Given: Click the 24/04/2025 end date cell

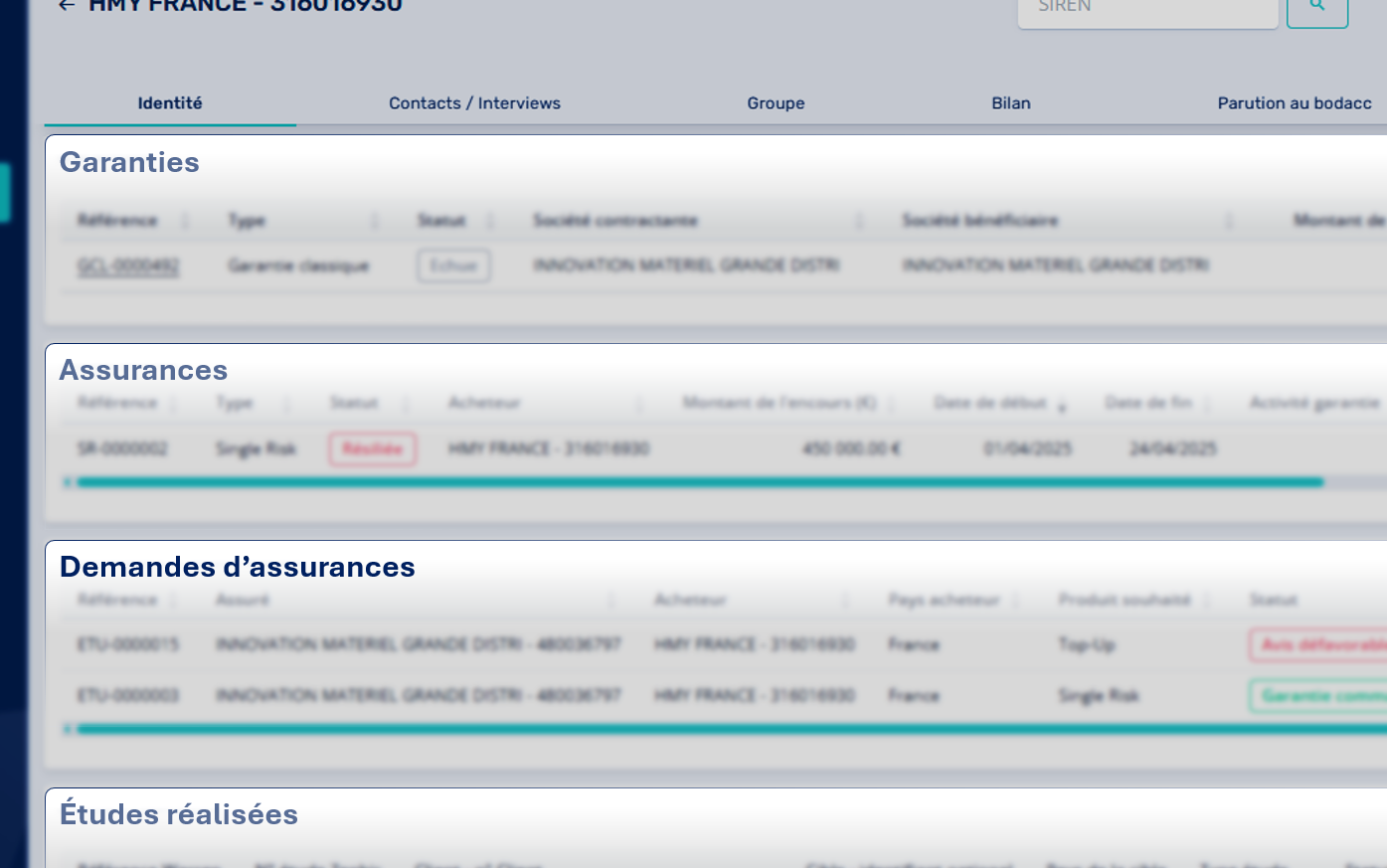Looking at the screenshot, I should 1173,448.
